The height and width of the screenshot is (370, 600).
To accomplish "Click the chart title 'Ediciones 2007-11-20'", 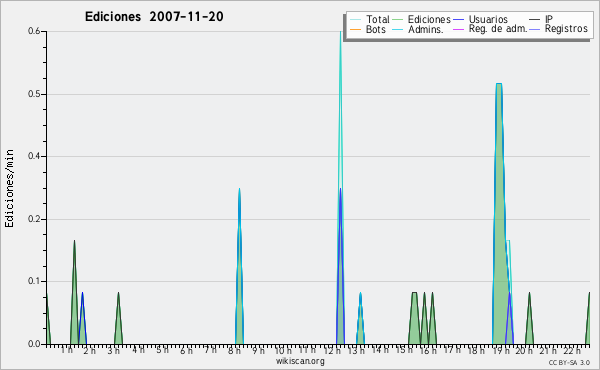I will pyautogui.click(x=154, y=17).
